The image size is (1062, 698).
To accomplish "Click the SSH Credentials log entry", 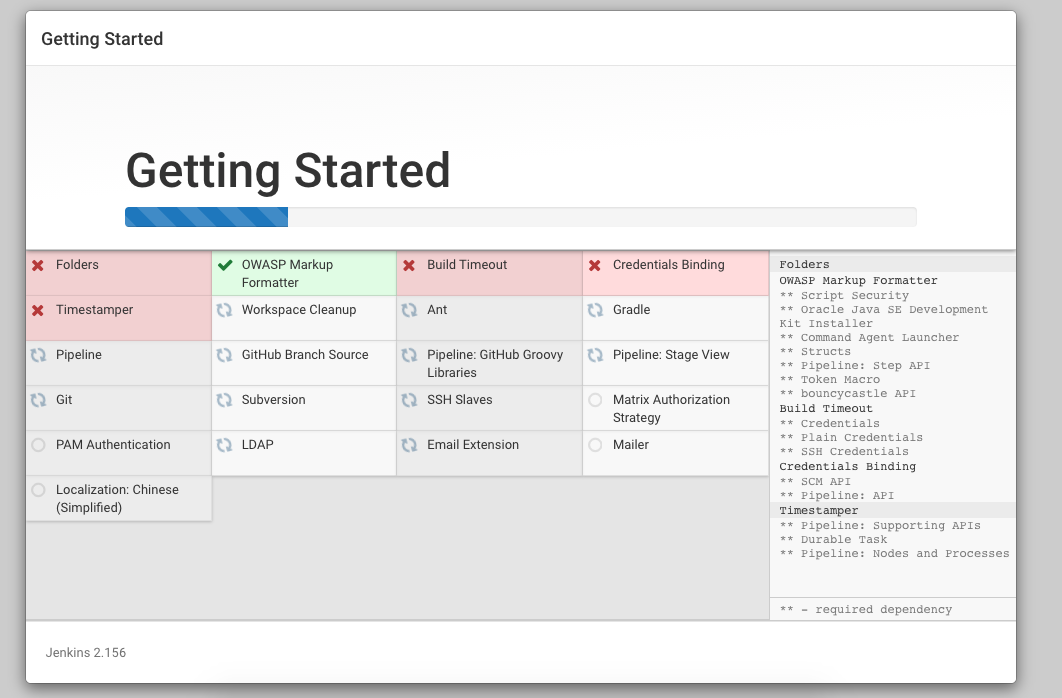I will click(x=844, y=452).
